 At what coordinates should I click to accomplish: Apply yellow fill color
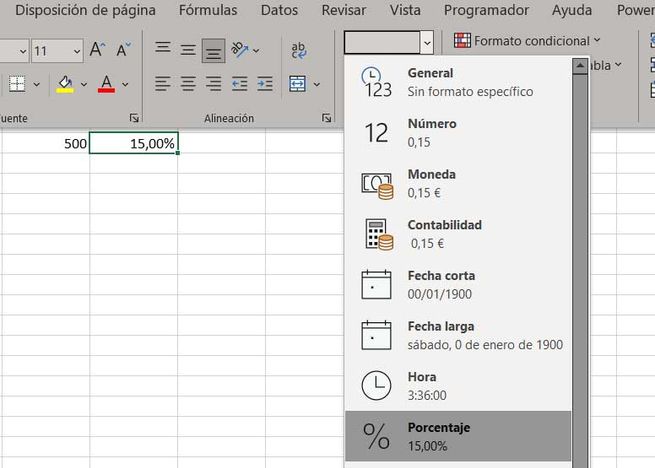coord(65,84)
